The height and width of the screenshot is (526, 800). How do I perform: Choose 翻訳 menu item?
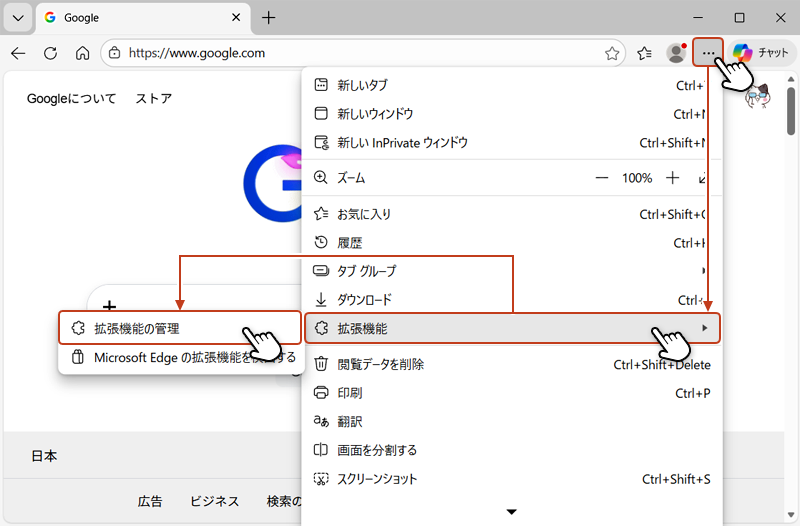click(512, 421)
